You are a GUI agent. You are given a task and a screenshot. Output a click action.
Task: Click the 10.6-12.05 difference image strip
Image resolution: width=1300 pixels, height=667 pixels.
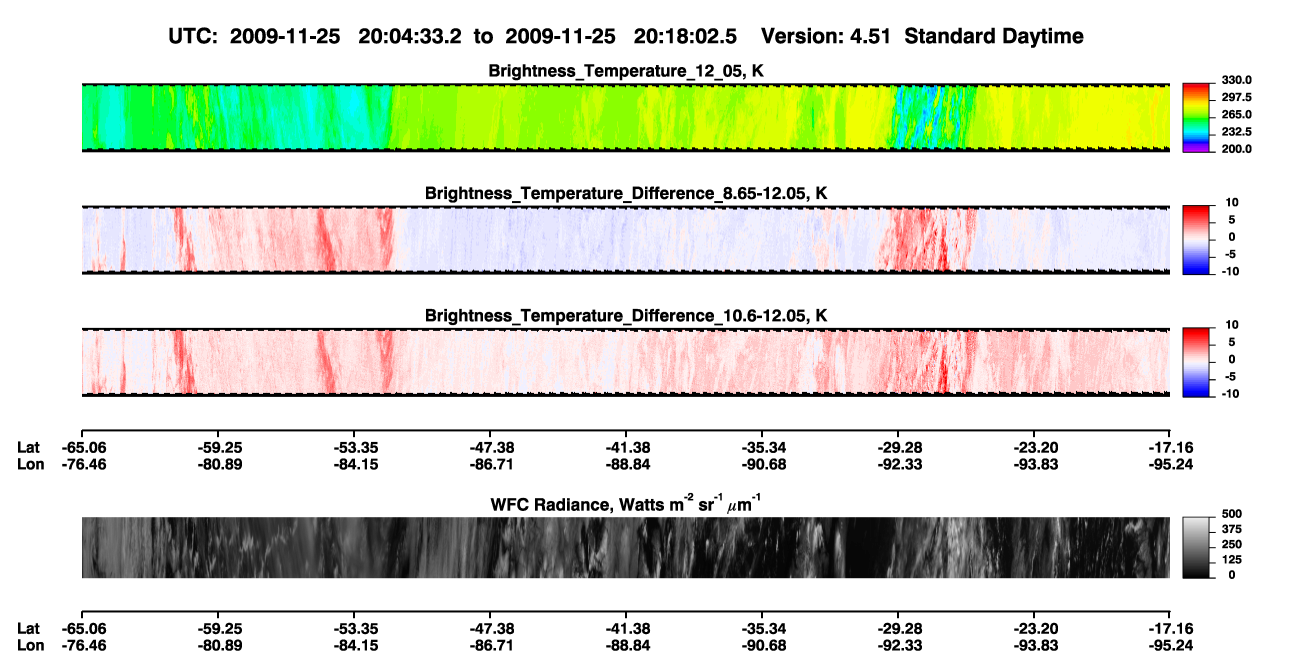point(626,362)
